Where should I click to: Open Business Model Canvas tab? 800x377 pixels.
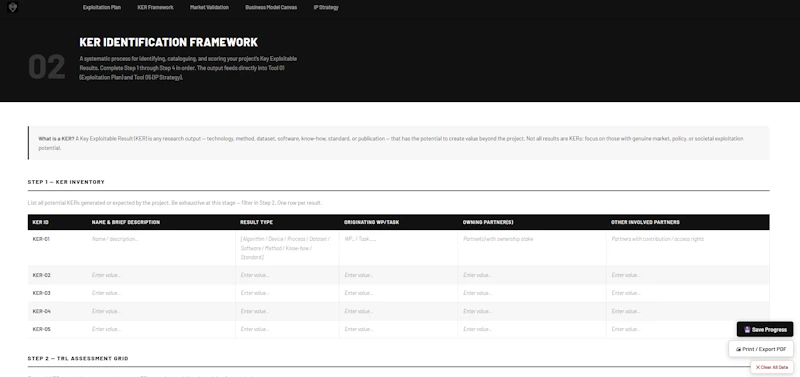point(271,7)
